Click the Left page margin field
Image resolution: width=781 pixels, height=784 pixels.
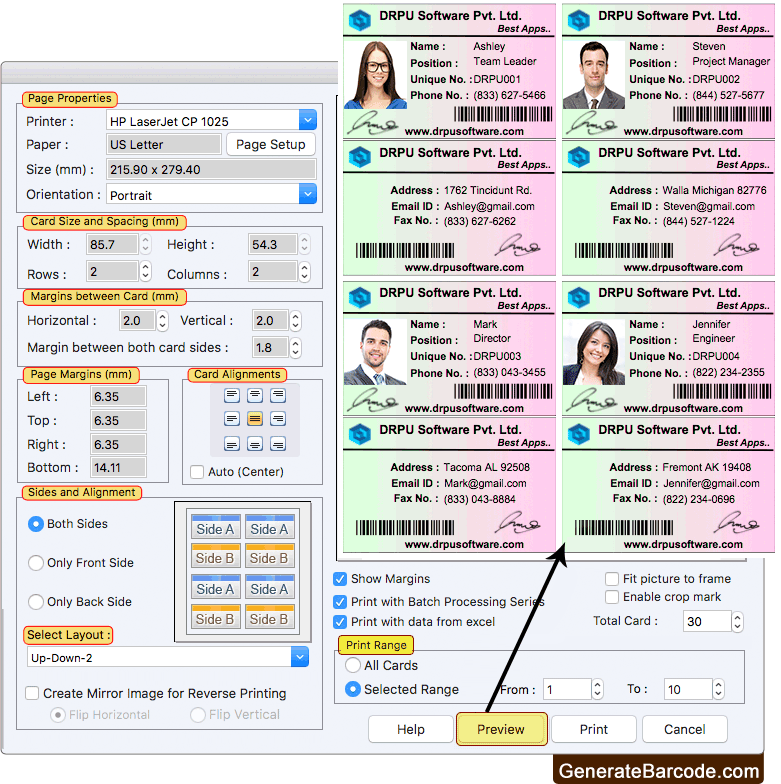(118, 396)
